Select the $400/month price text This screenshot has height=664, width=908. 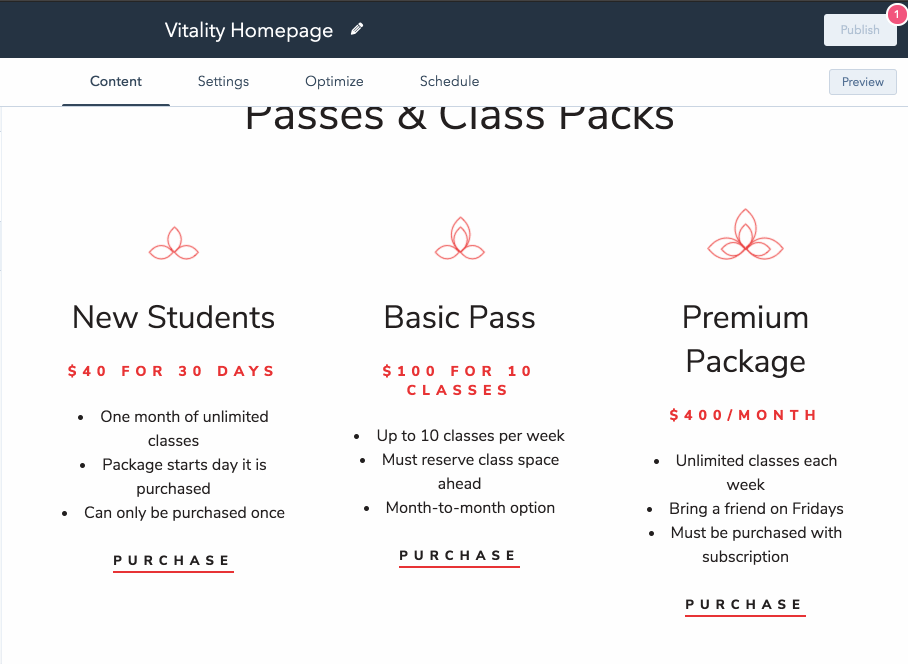point(744,415)
